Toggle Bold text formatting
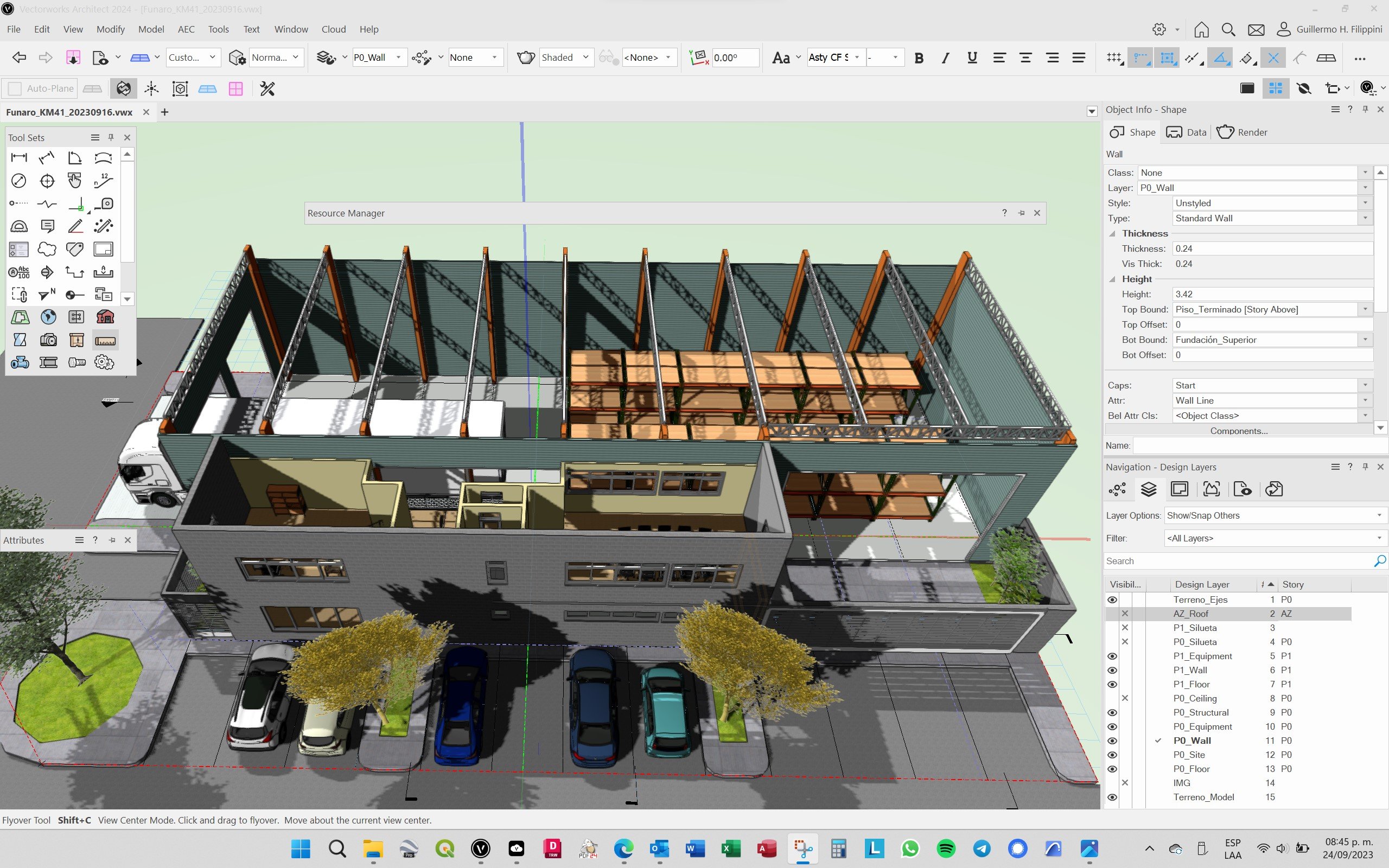Viewport: 1389px width, 868px height. coord(919,58)
